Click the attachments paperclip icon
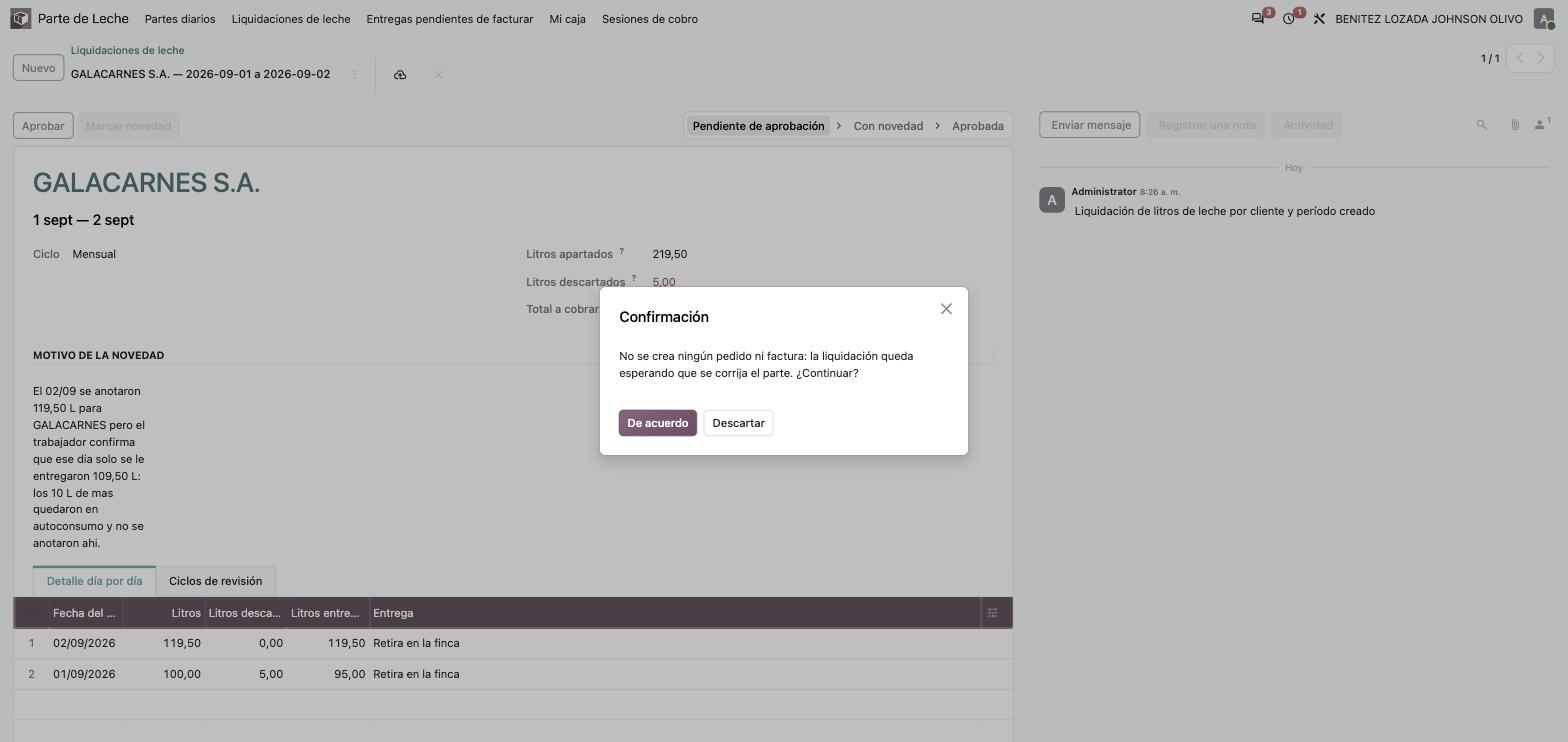The width and height of the screenshot is (1568, 742). point(1515,125)
